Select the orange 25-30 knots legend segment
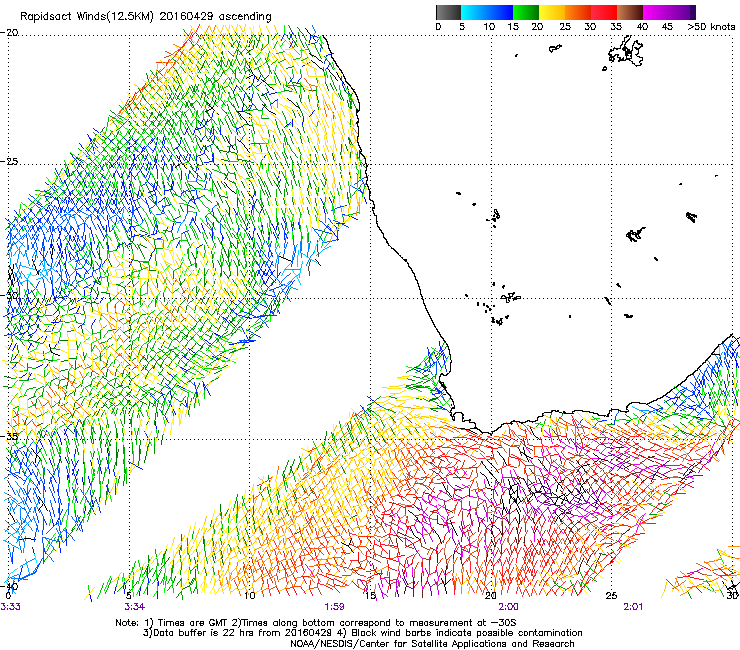 pyautogui.click(x=578, y=12)
